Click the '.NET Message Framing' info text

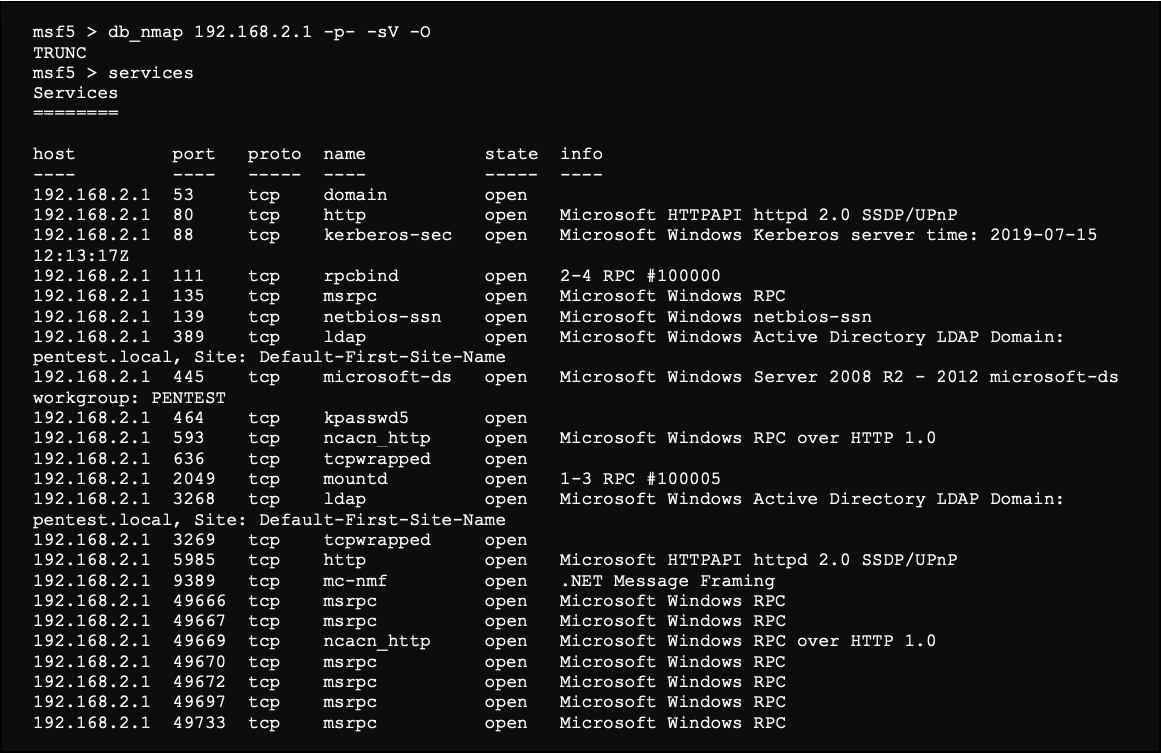667,581
